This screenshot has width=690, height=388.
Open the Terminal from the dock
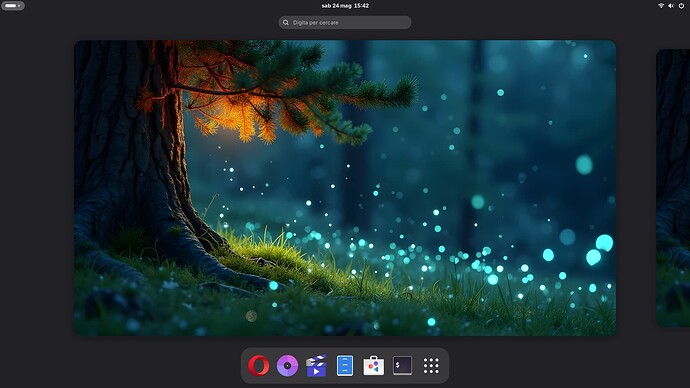point(402,365)
